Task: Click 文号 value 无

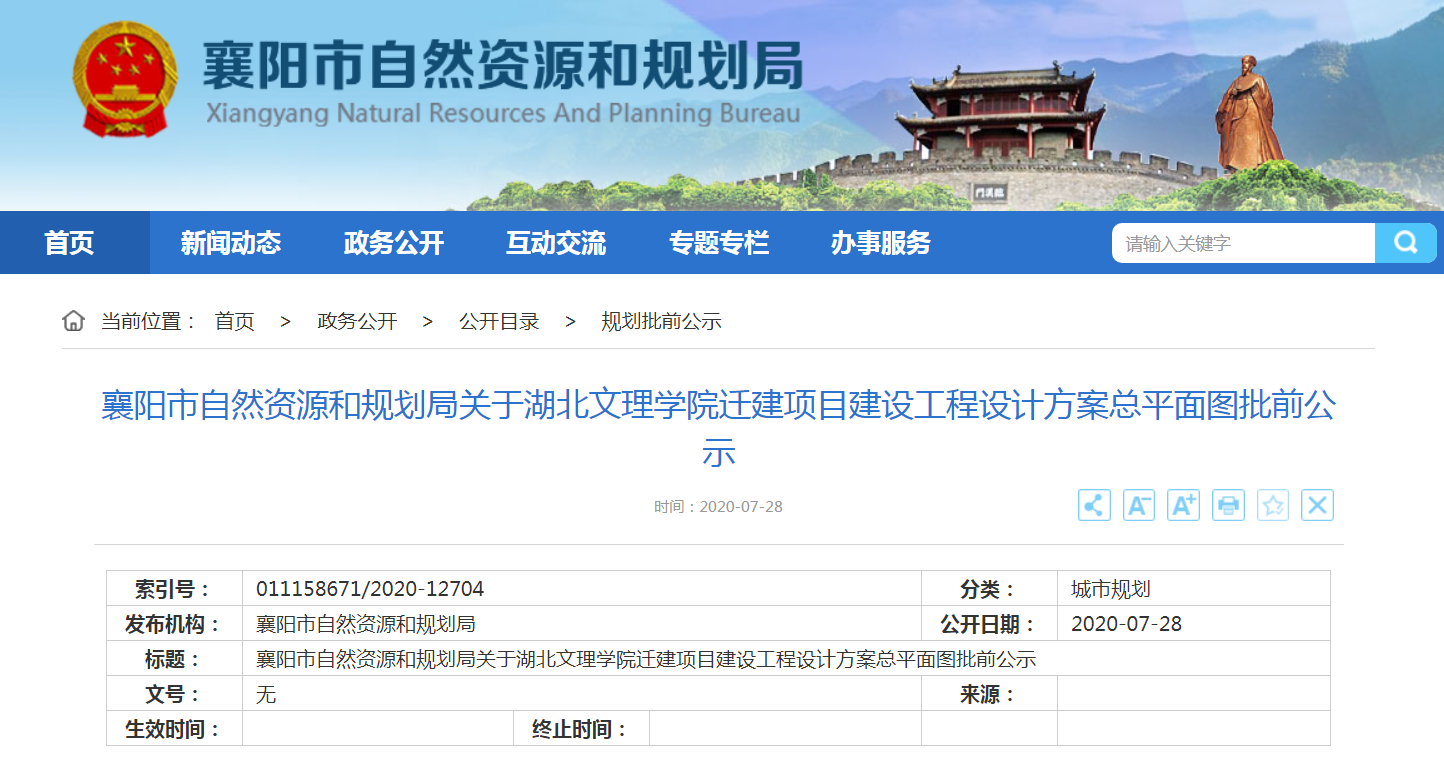Action: tap(266, 695)
